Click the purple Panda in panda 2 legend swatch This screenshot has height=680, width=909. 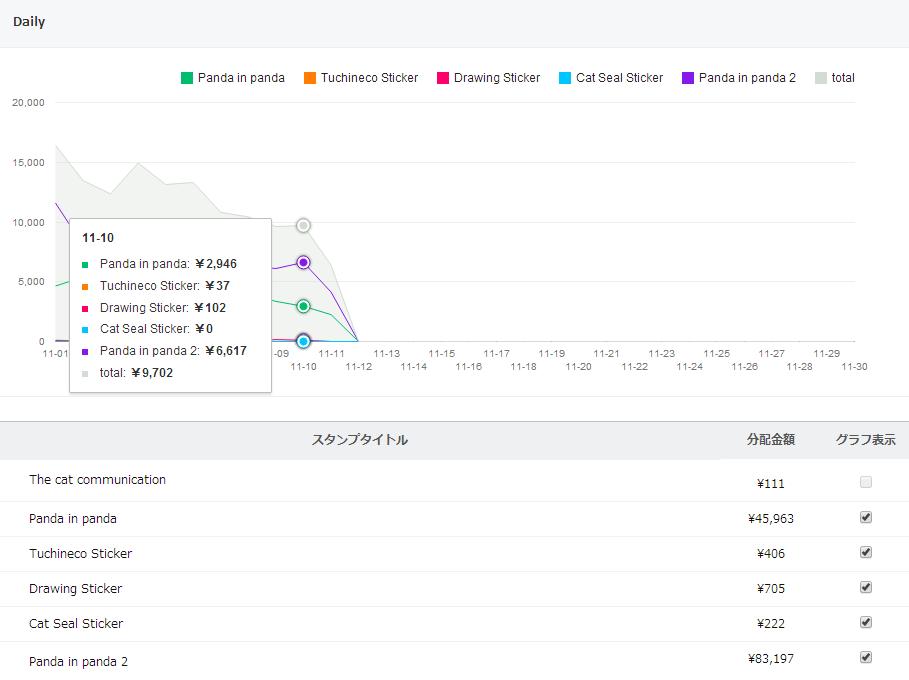coord(688,78)
